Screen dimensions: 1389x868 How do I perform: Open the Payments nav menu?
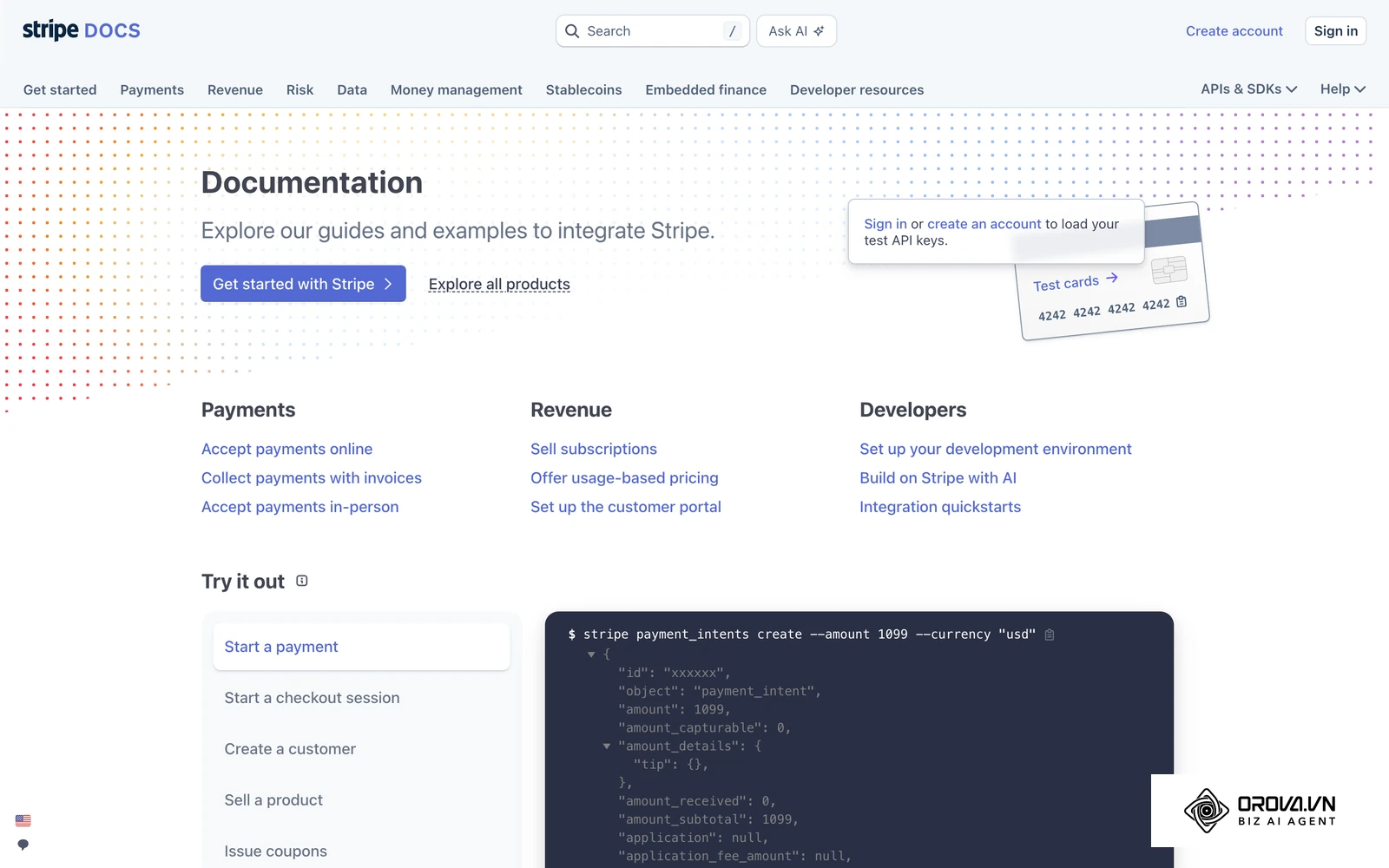pyautogui.click(x=152, y=89)
